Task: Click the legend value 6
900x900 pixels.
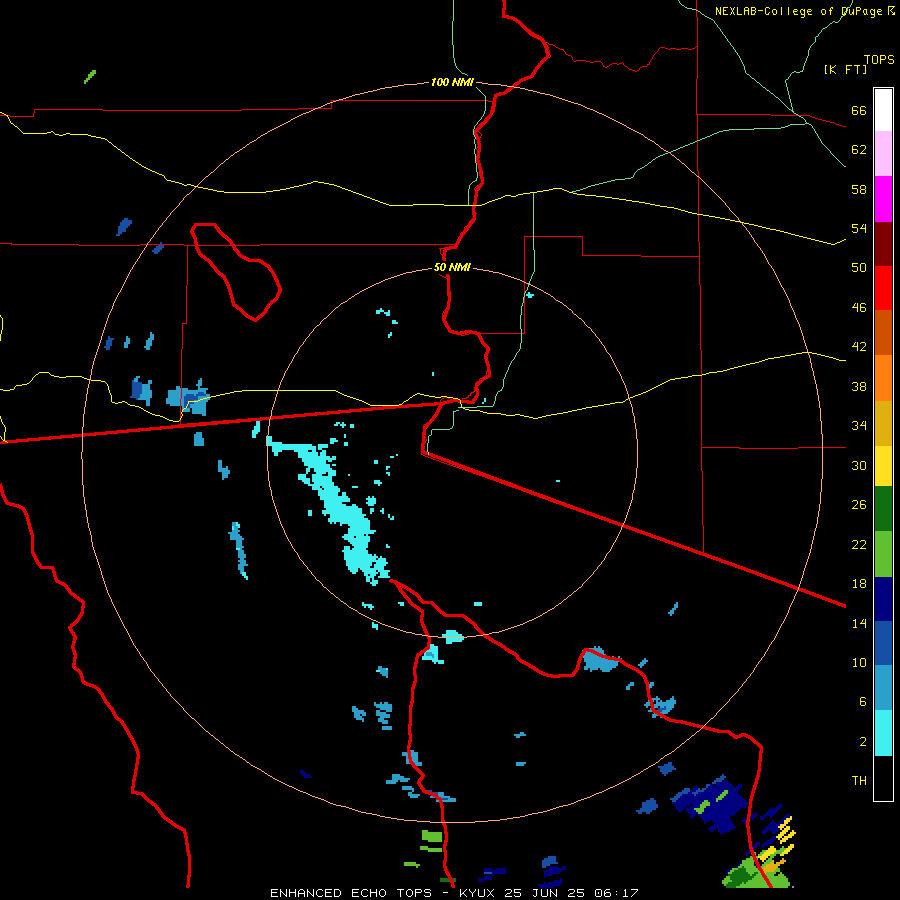Action: point(863,702)
